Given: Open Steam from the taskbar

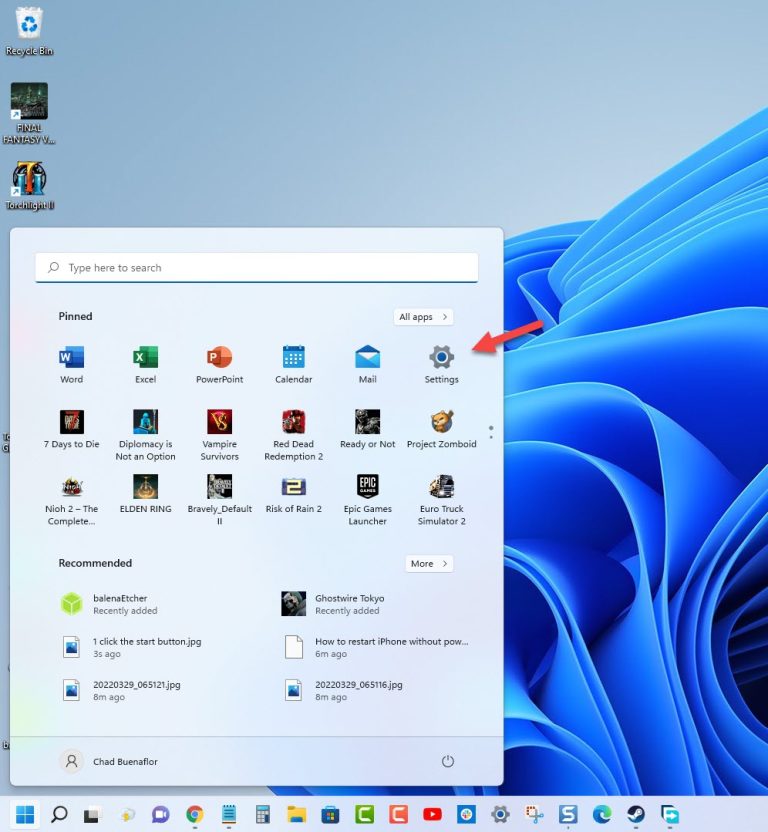Looking at the screenshot, I should point(636,814).
